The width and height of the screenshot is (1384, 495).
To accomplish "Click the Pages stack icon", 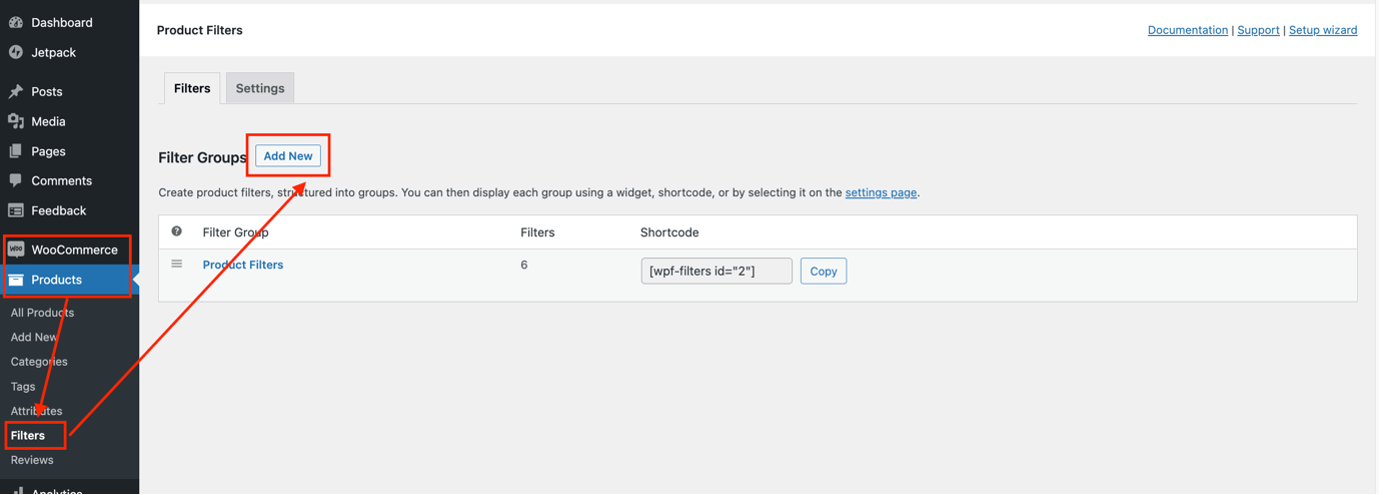I will [16, 151].
